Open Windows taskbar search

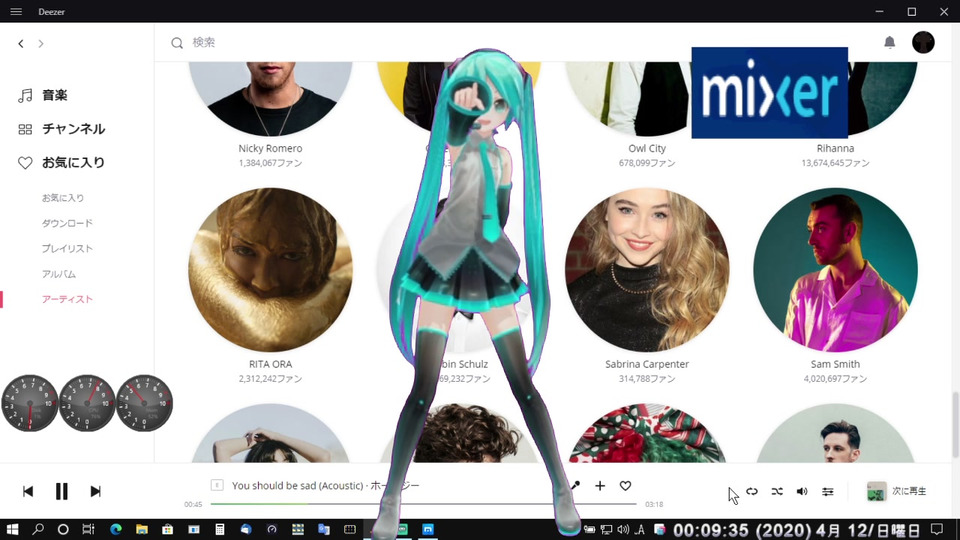coord(38,529)
